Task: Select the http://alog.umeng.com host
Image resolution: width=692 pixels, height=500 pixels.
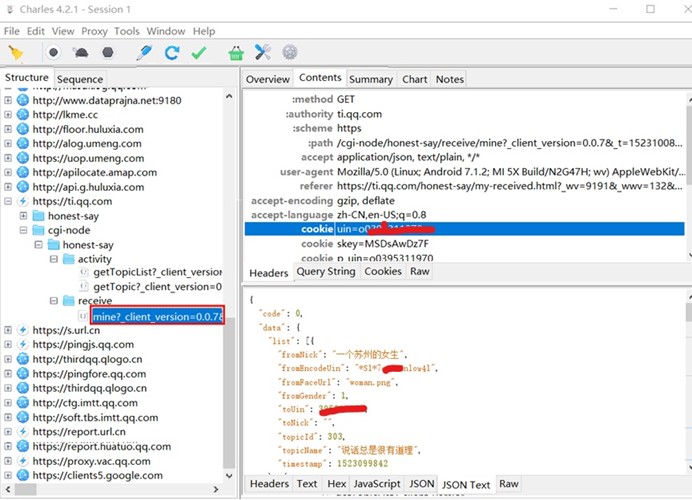Action: [87, 143]
